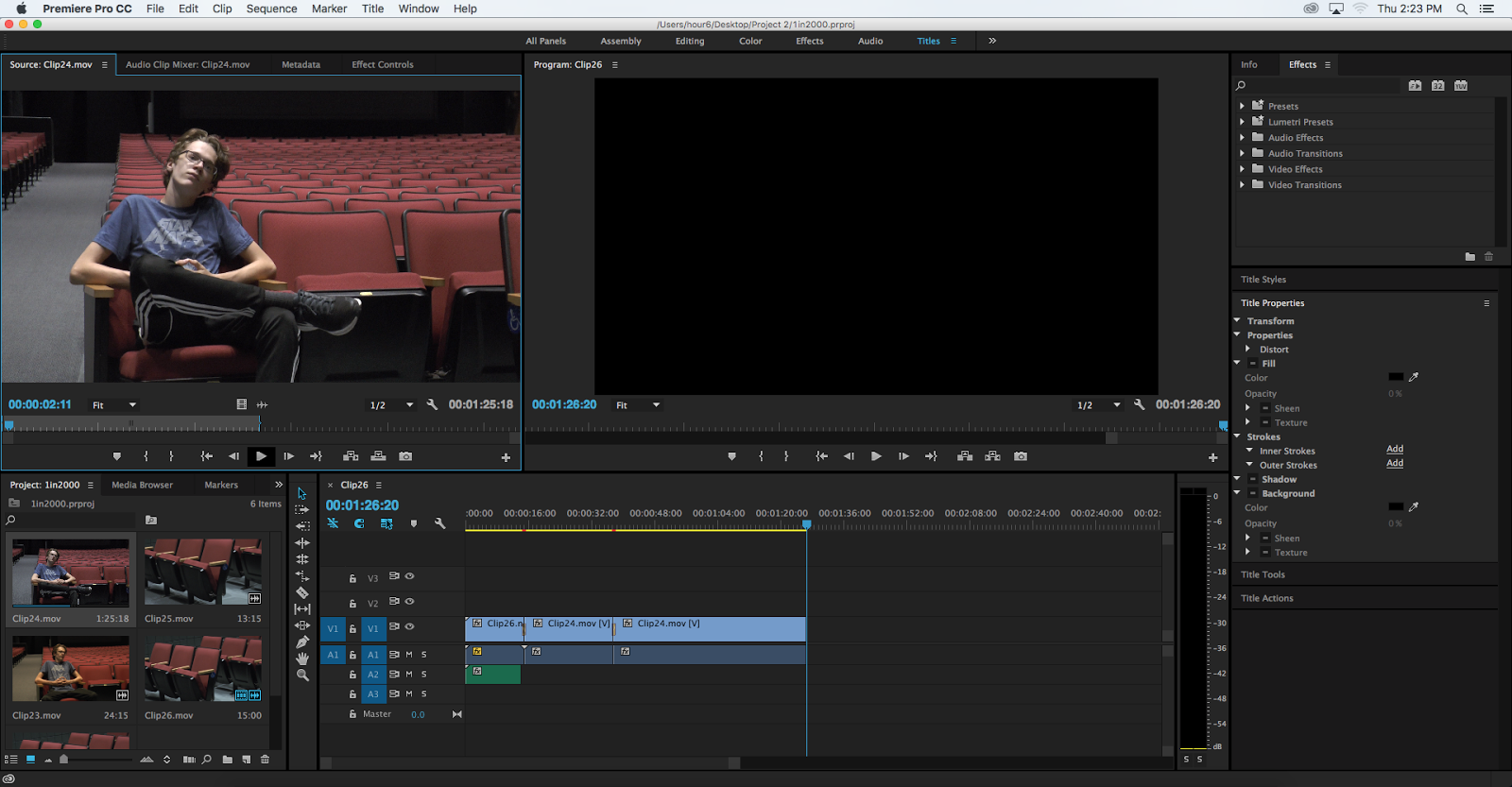The height and width of the screenshot is (787, 1512).
Task: Add an Outer Stroke
Action: [1395, 464]
